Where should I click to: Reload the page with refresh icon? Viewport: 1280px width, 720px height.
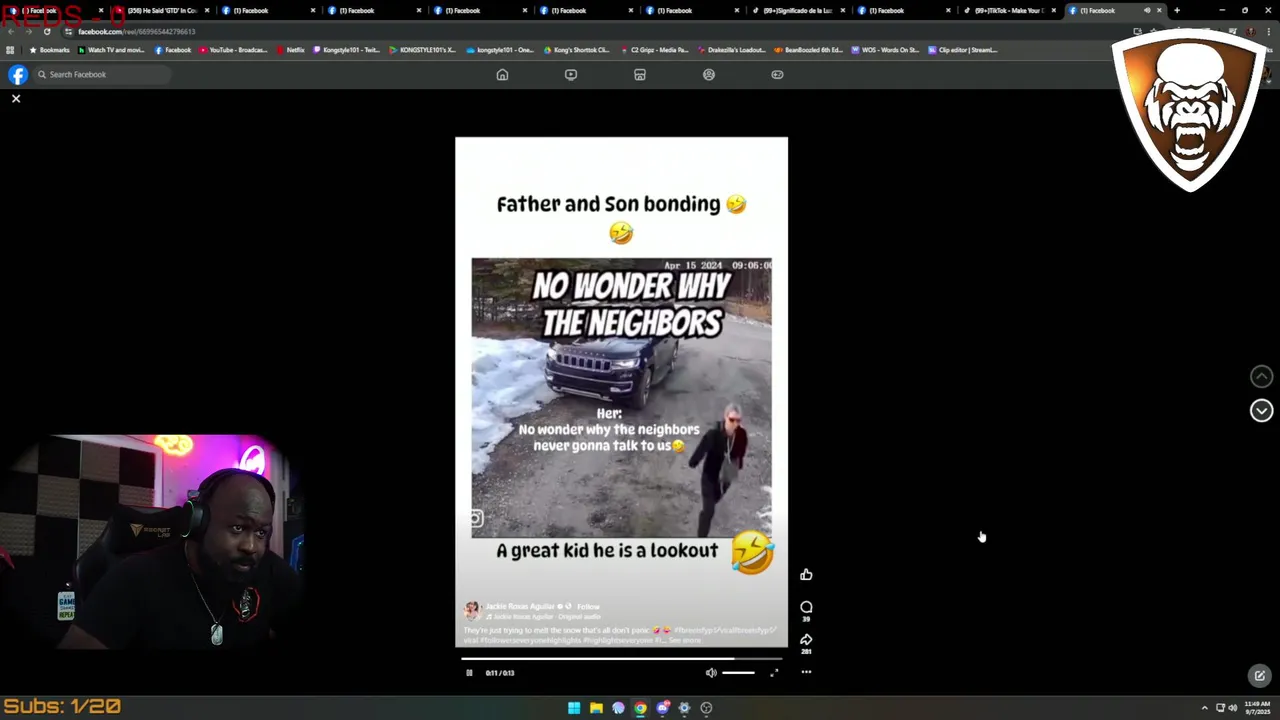pos(46,32)
